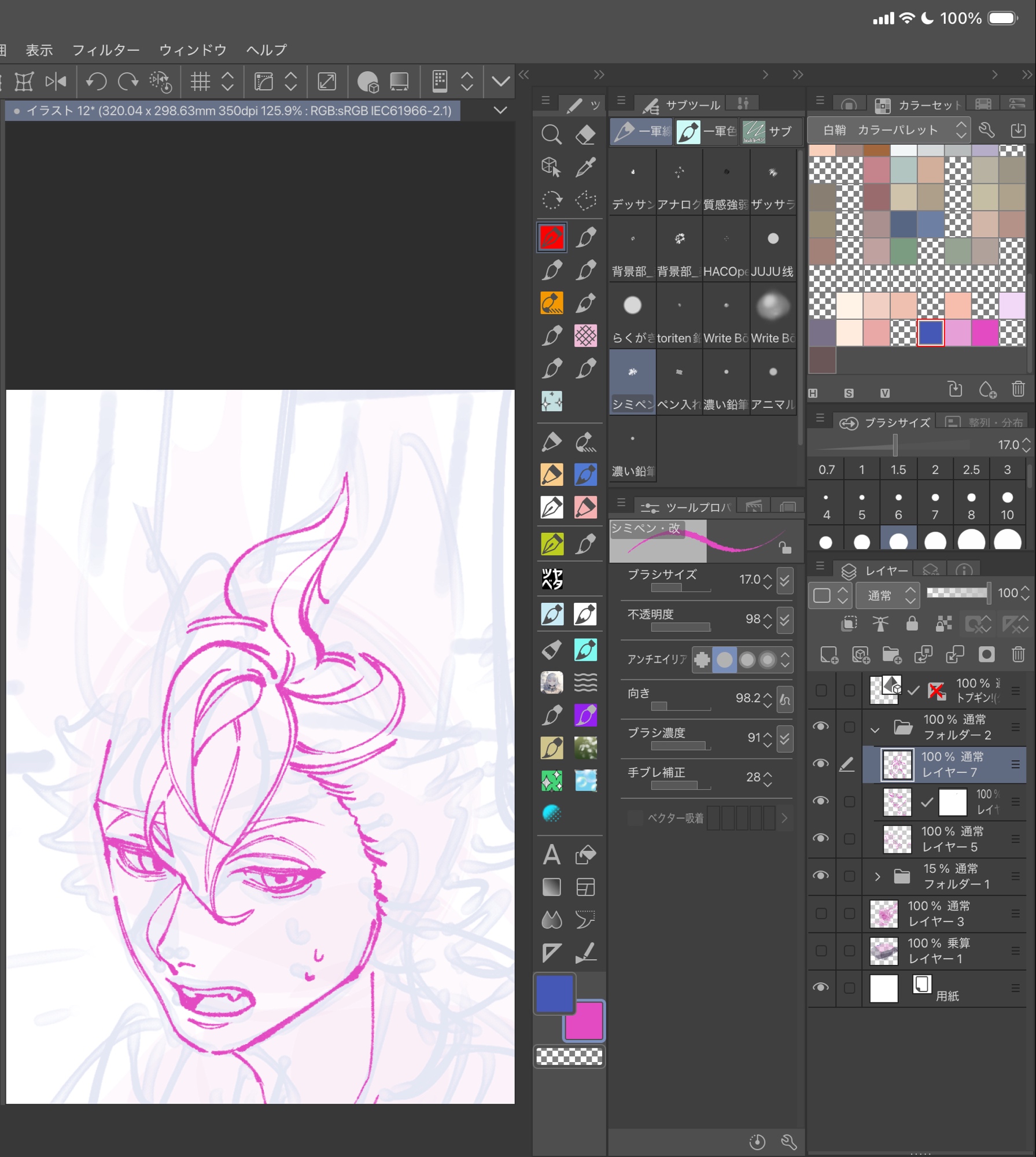
Task: Collapse the フォルダー 2 layer folder
Action: point(875,729)
